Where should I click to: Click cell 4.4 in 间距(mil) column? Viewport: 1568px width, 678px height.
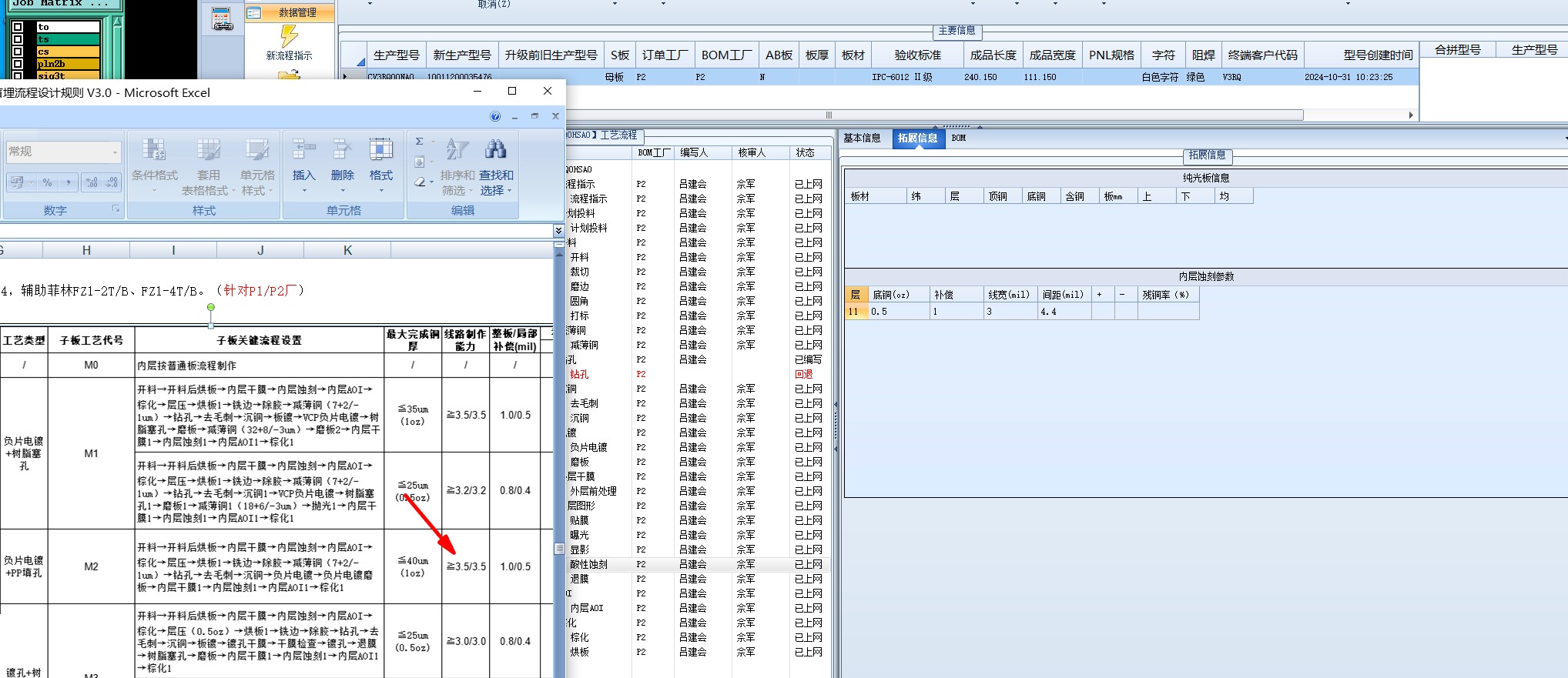[x=1064, y=312]
